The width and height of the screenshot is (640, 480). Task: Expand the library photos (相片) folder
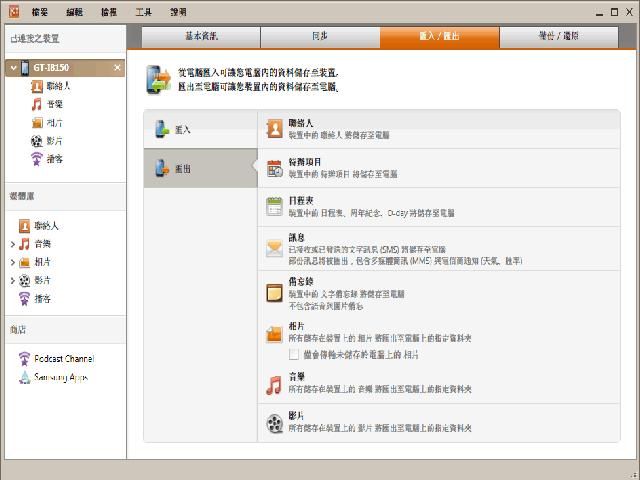coord(12,262)
